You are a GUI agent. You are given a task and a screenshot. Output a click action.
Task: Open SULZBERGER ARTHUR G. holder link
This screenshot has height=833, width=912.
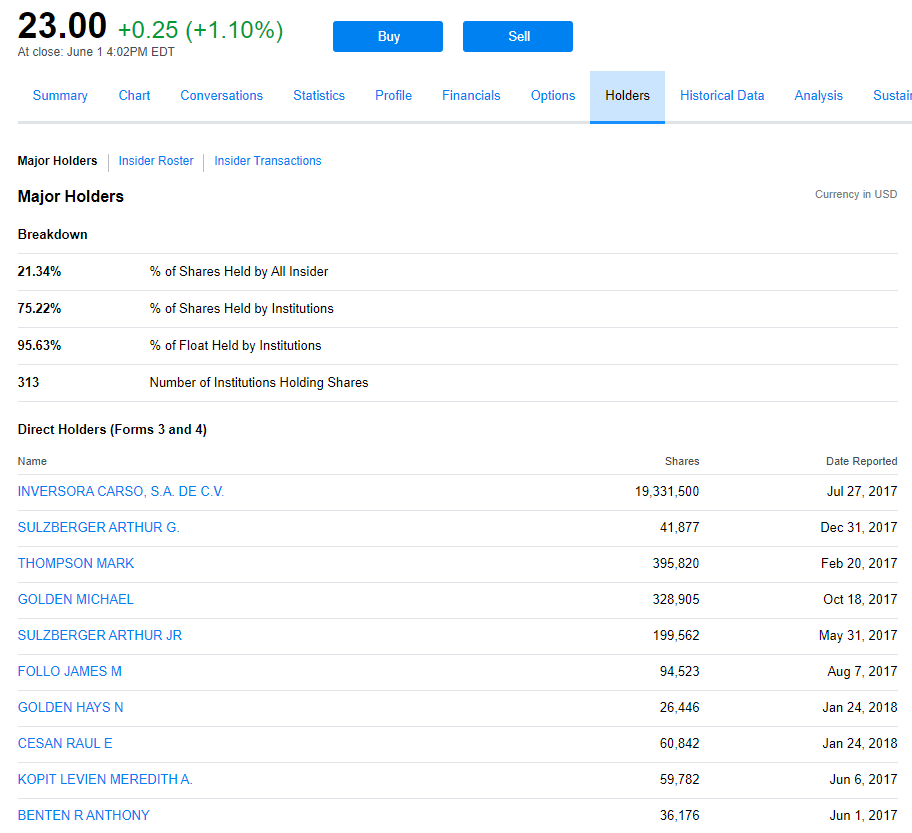pyautogui.click(x=99, y=528)
